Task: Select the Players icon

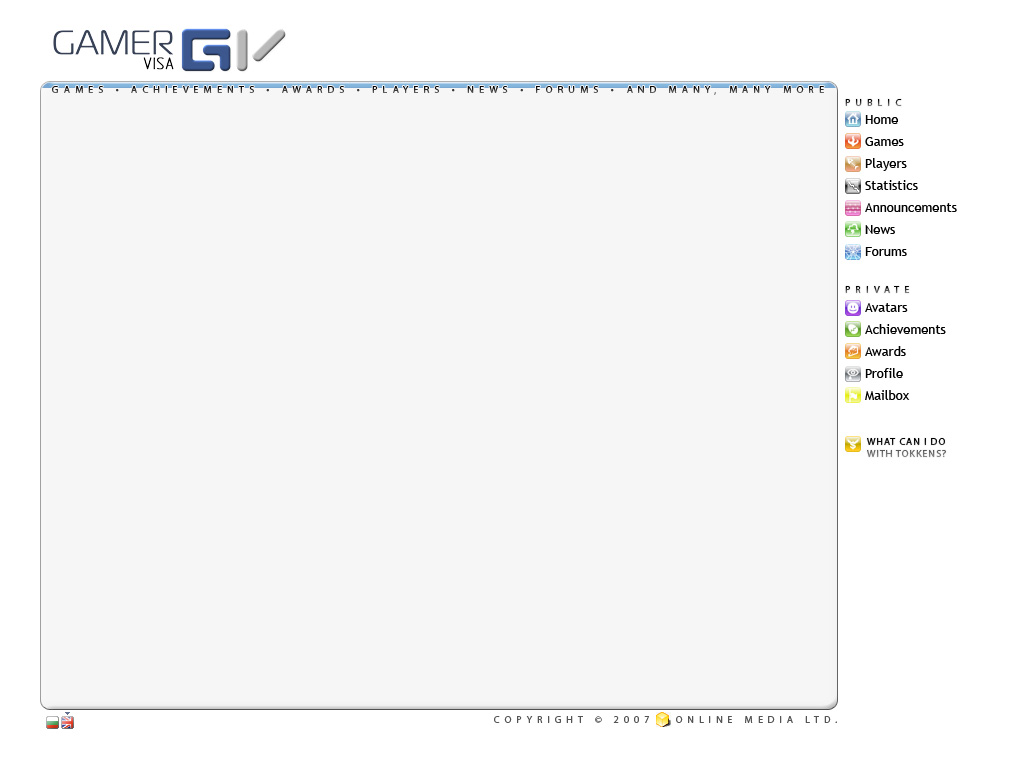Action: click(852, 164)
